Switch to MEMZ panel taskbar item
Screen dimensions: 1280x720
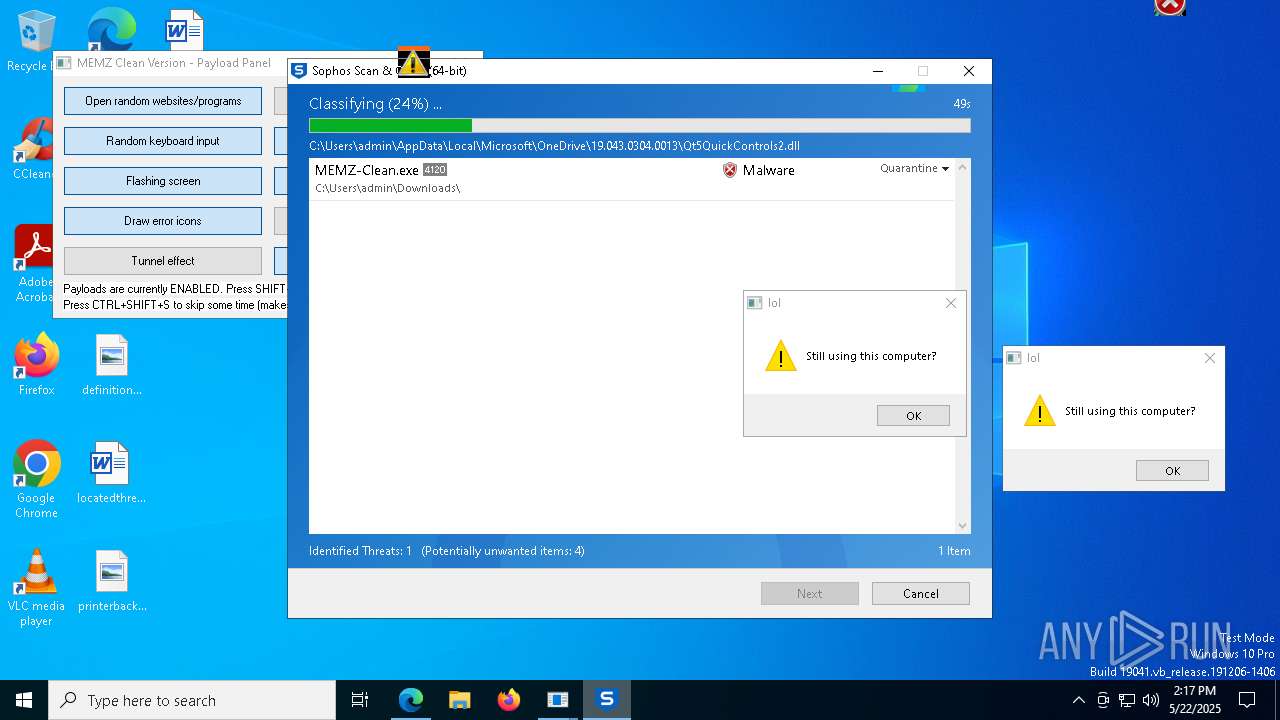(x=557, y=700)
